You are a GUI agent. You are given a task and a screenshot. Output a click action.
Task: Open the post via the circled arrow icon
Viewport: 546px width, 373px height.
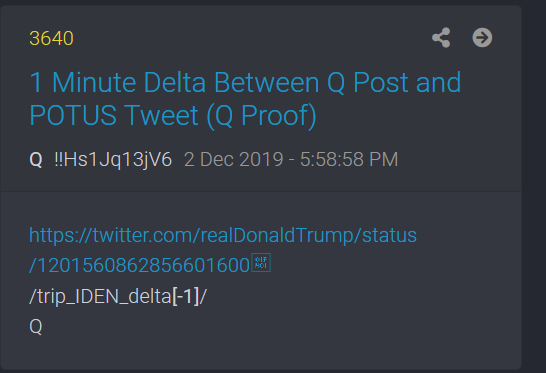482,38
